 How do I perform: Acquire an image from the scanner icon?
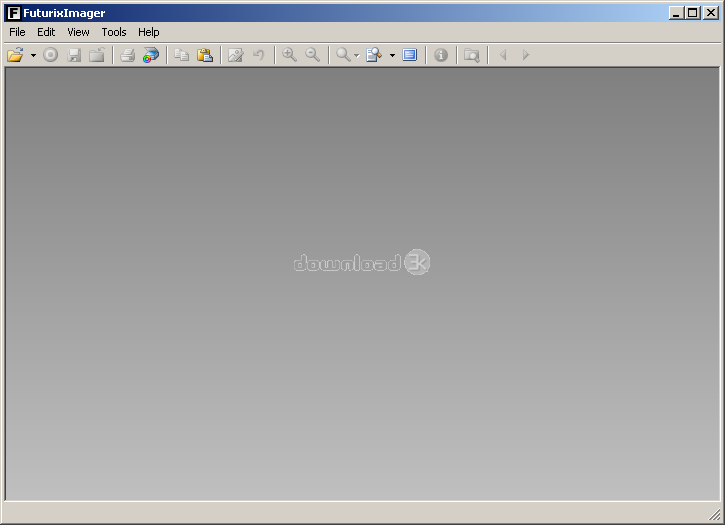coord(151,55)
